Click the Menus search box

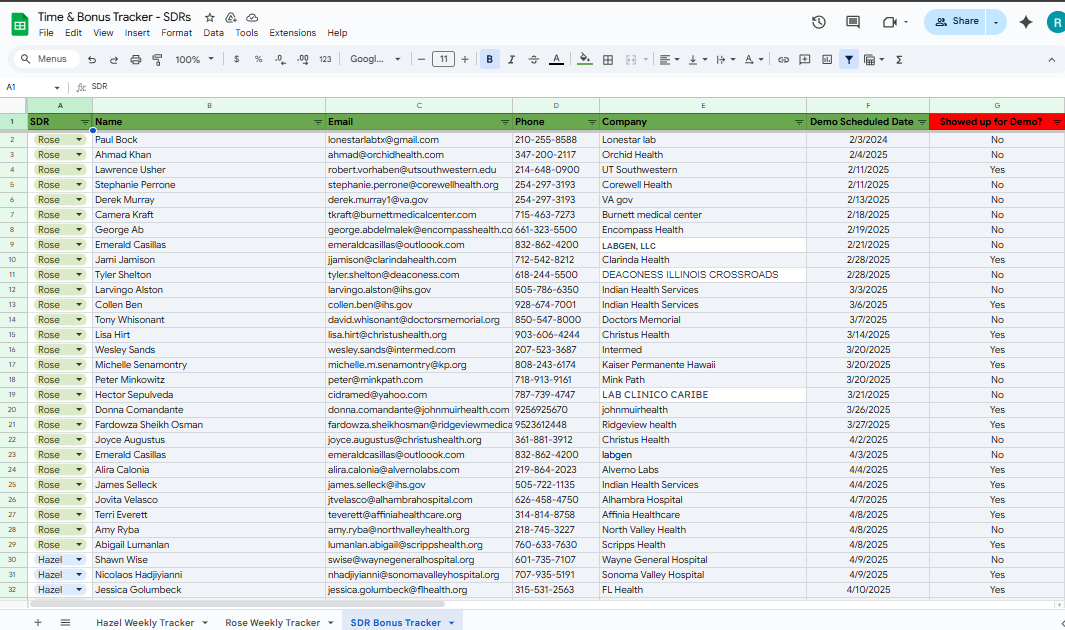46,59
